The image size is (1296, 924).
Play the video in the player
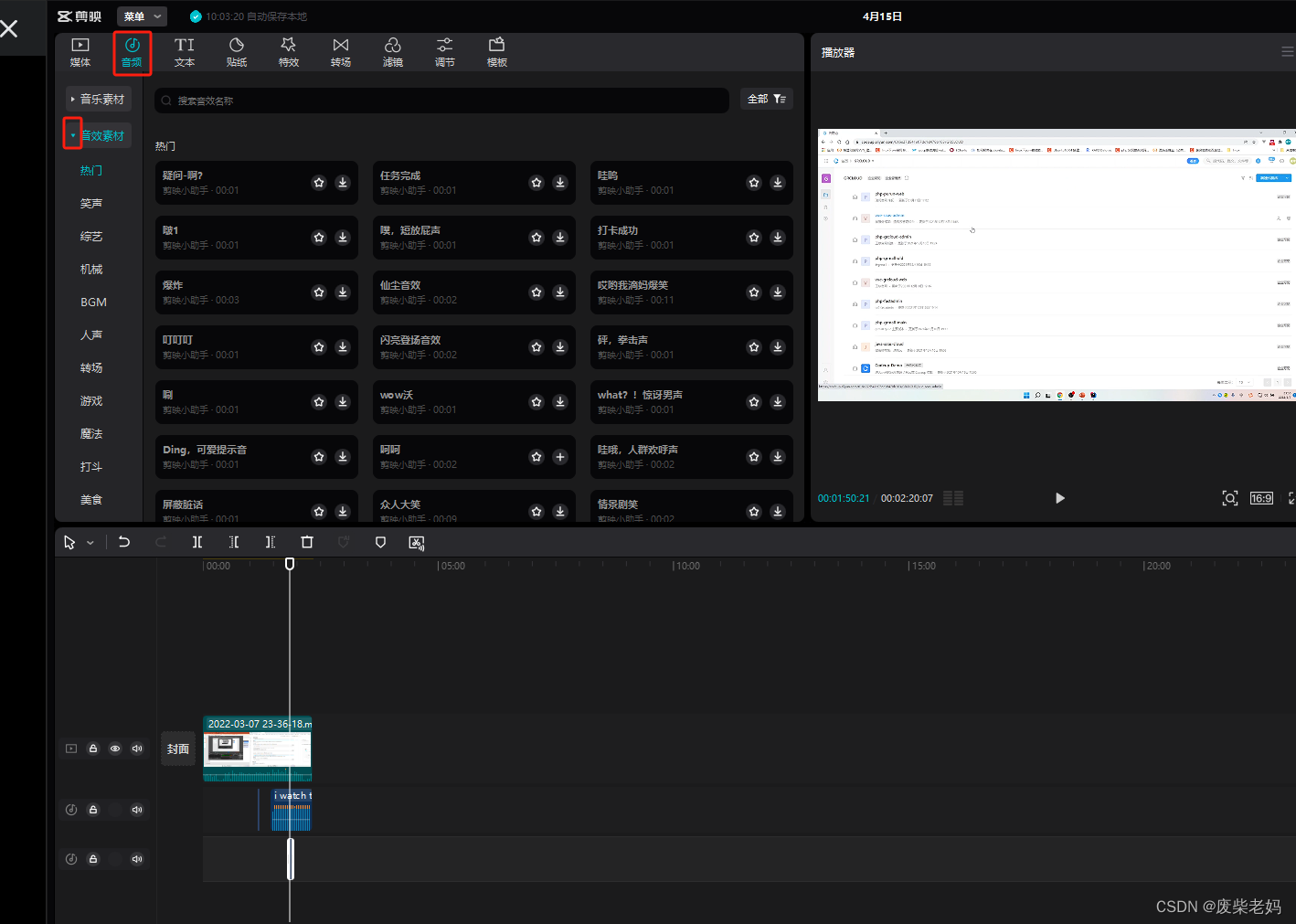[1059, 498]
